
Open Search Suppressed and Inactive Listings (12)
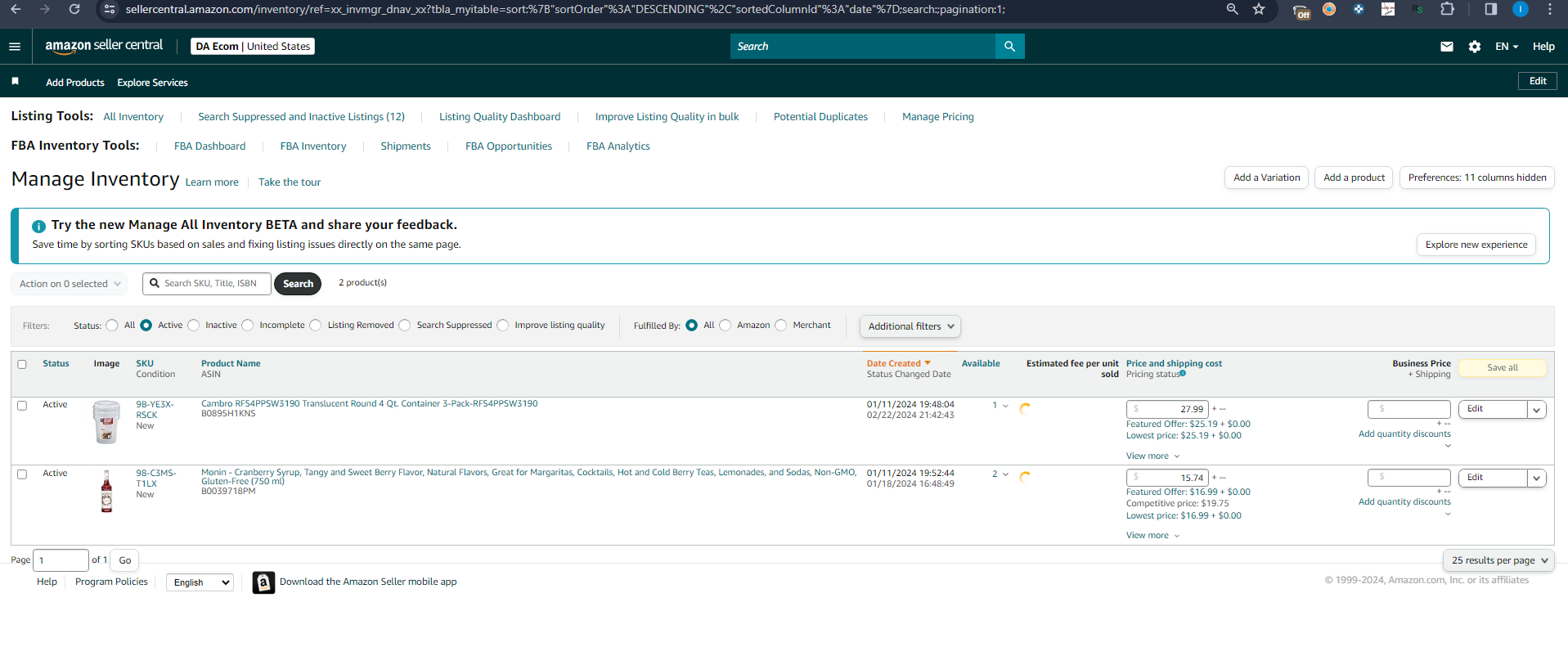[x=301, y=117]
